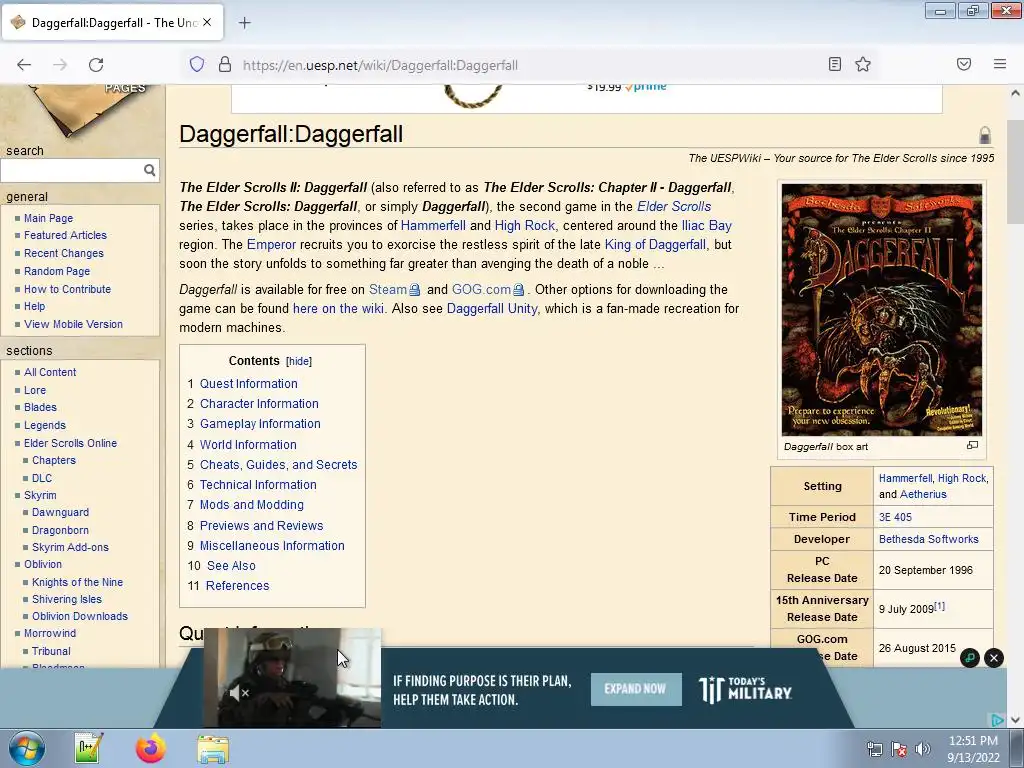Click the green ad refresh icon
Image resolution: width=1024 pixels, height=768 pixels.
[x=970, y=658]
